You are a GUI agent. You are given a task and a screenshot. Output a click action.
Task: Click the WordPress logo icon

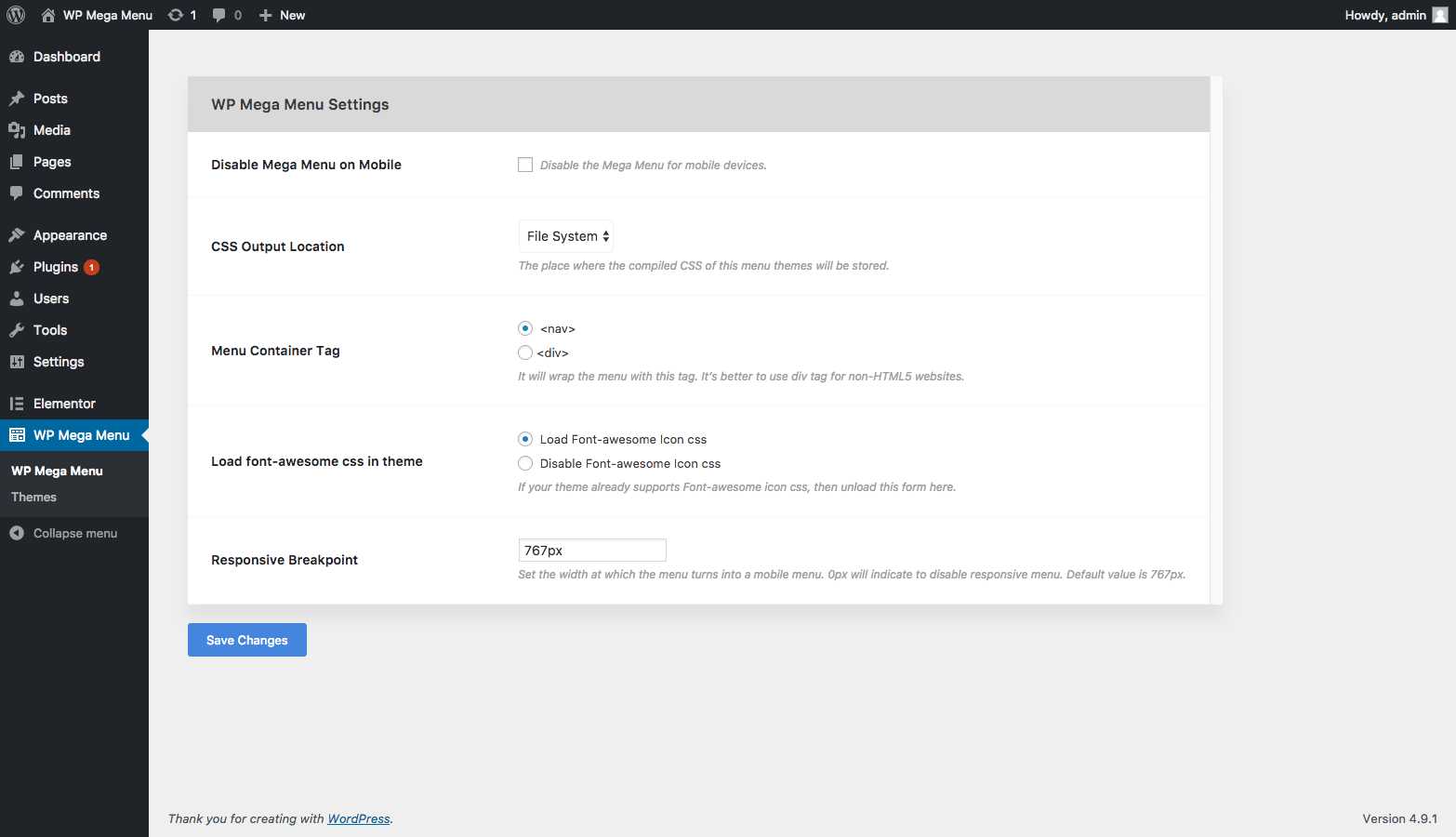tap(16, 15)
